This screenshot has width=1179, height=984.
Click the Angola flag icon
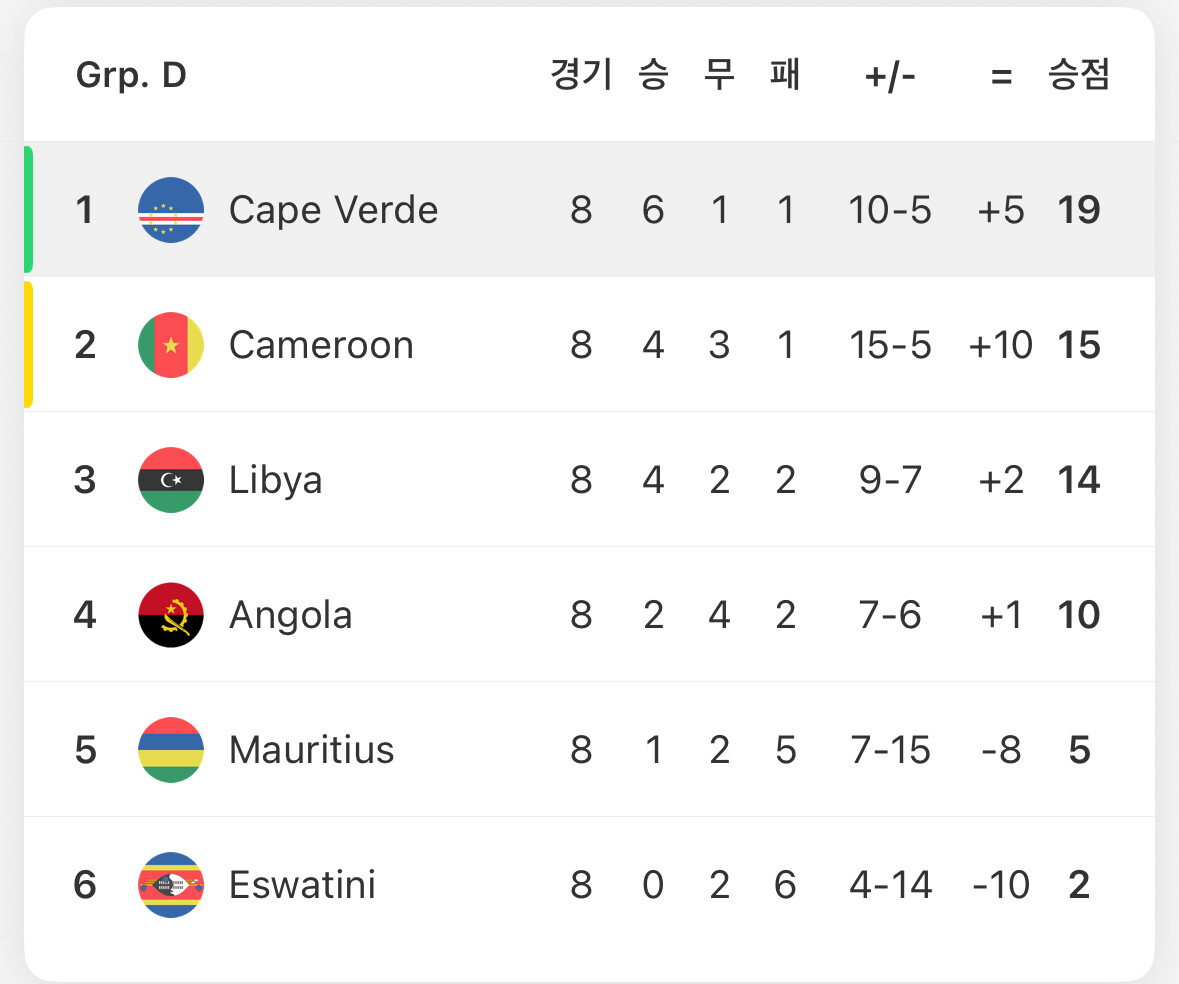171,615
